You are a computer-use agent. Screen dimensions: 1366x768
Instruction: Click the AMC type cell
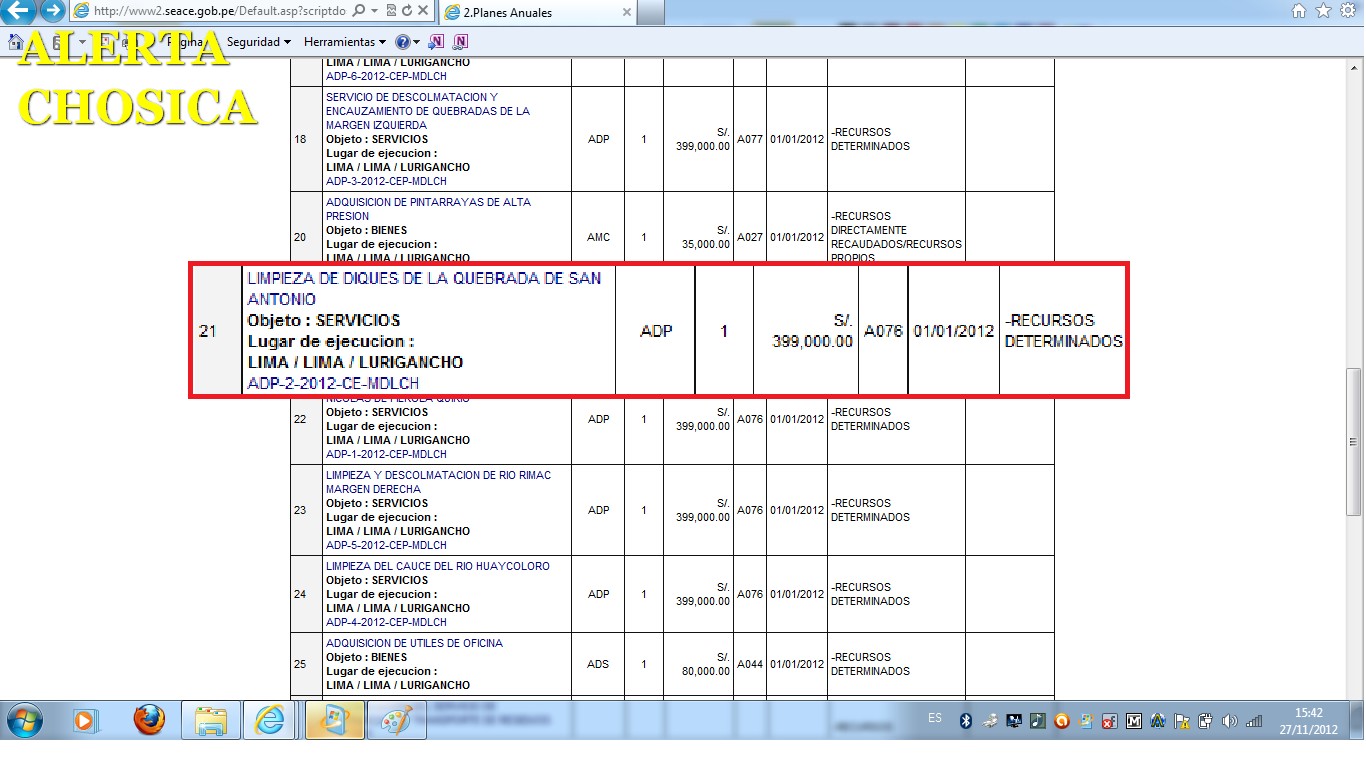(598, 238)
